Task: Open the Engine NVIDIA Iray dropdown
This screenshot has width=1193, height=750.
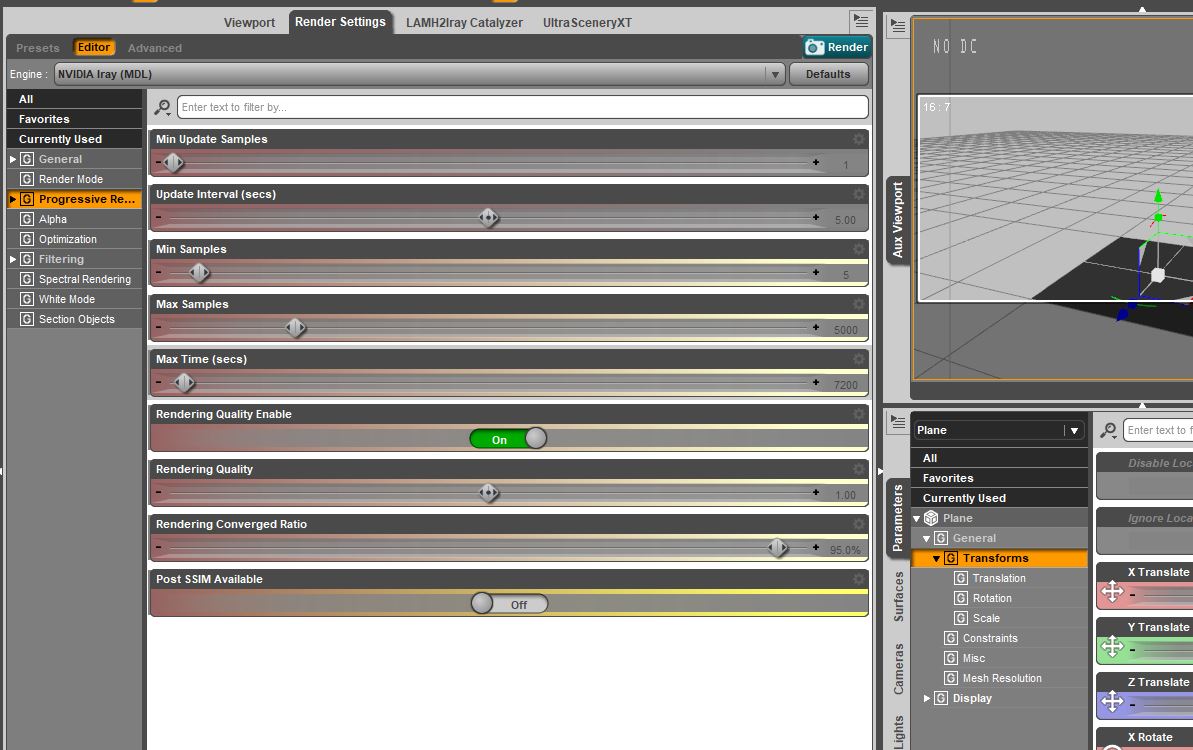Action: pyautogui.click(x=418, y=75)
